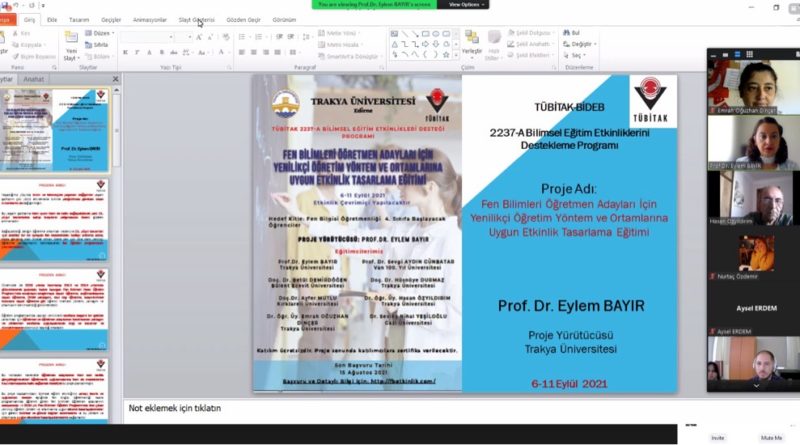Viewport: 800px width, 445px height.
Task: Select the Rectangle shape
Action: (426, 34)
